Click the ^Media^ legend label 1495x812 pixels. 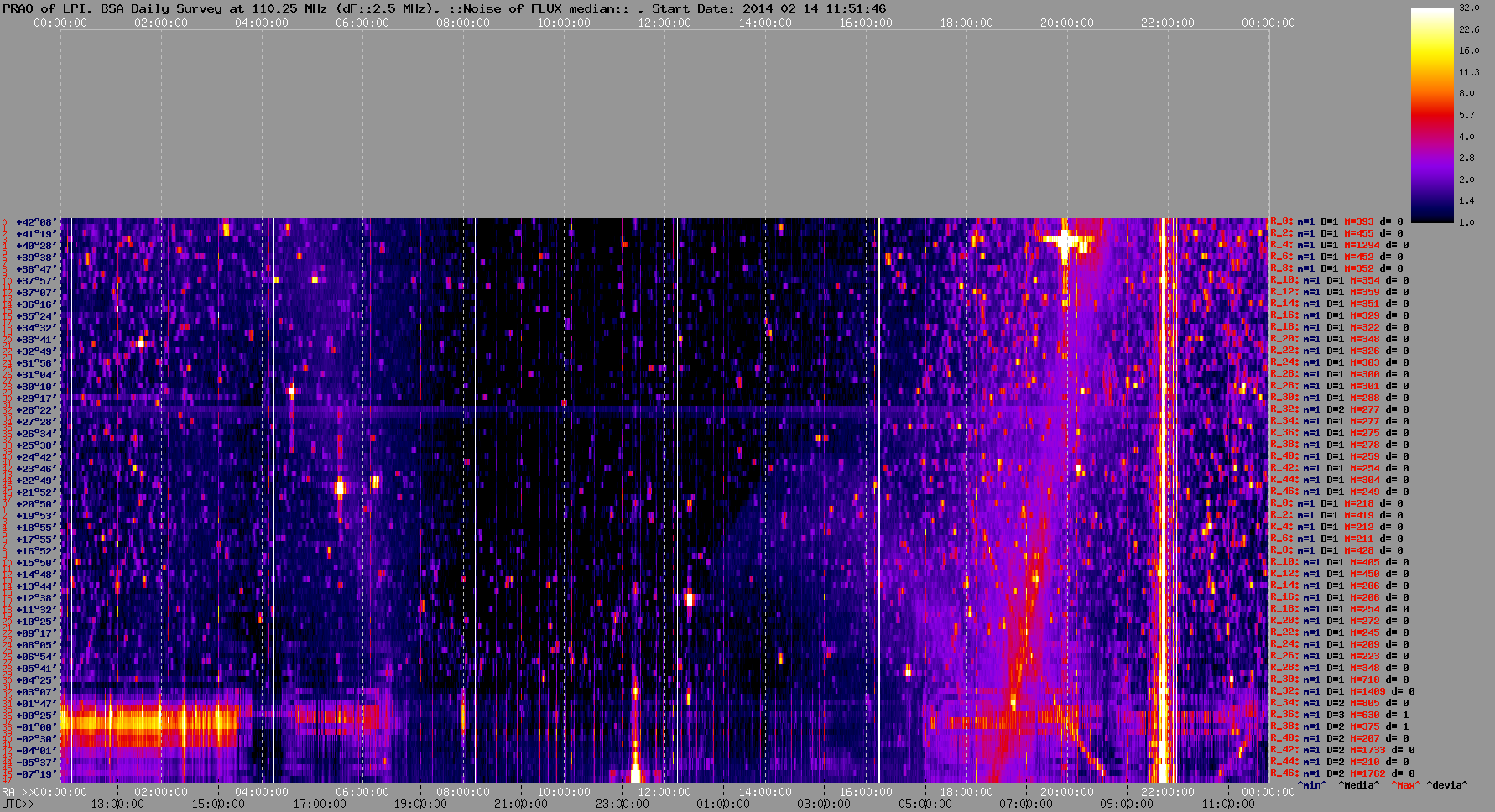tap(1358, 785)
